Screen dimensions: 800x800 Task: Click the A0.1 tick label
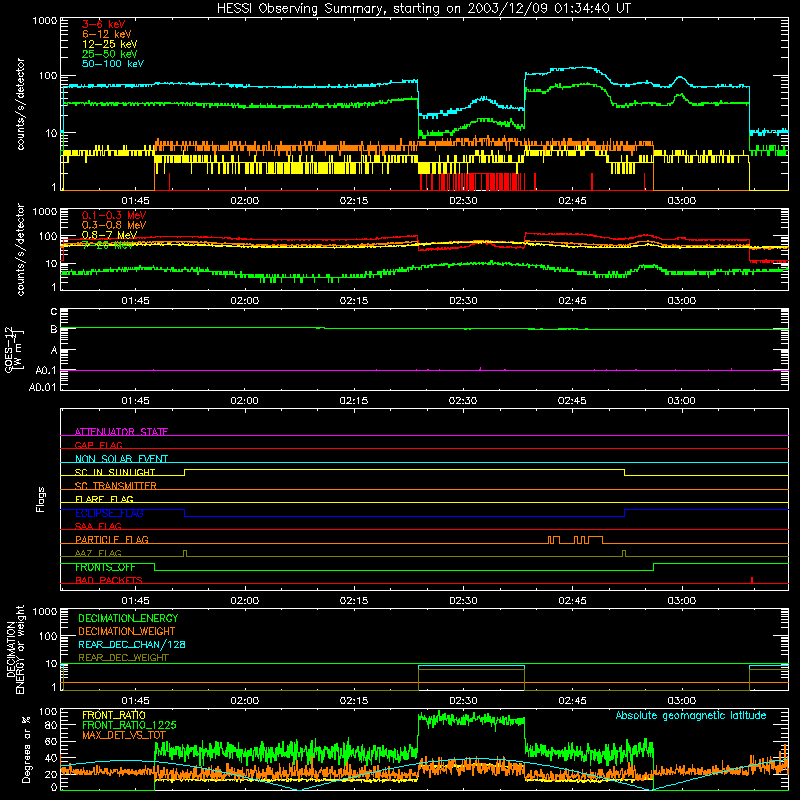pyautogui.click(x=46, y=371)
